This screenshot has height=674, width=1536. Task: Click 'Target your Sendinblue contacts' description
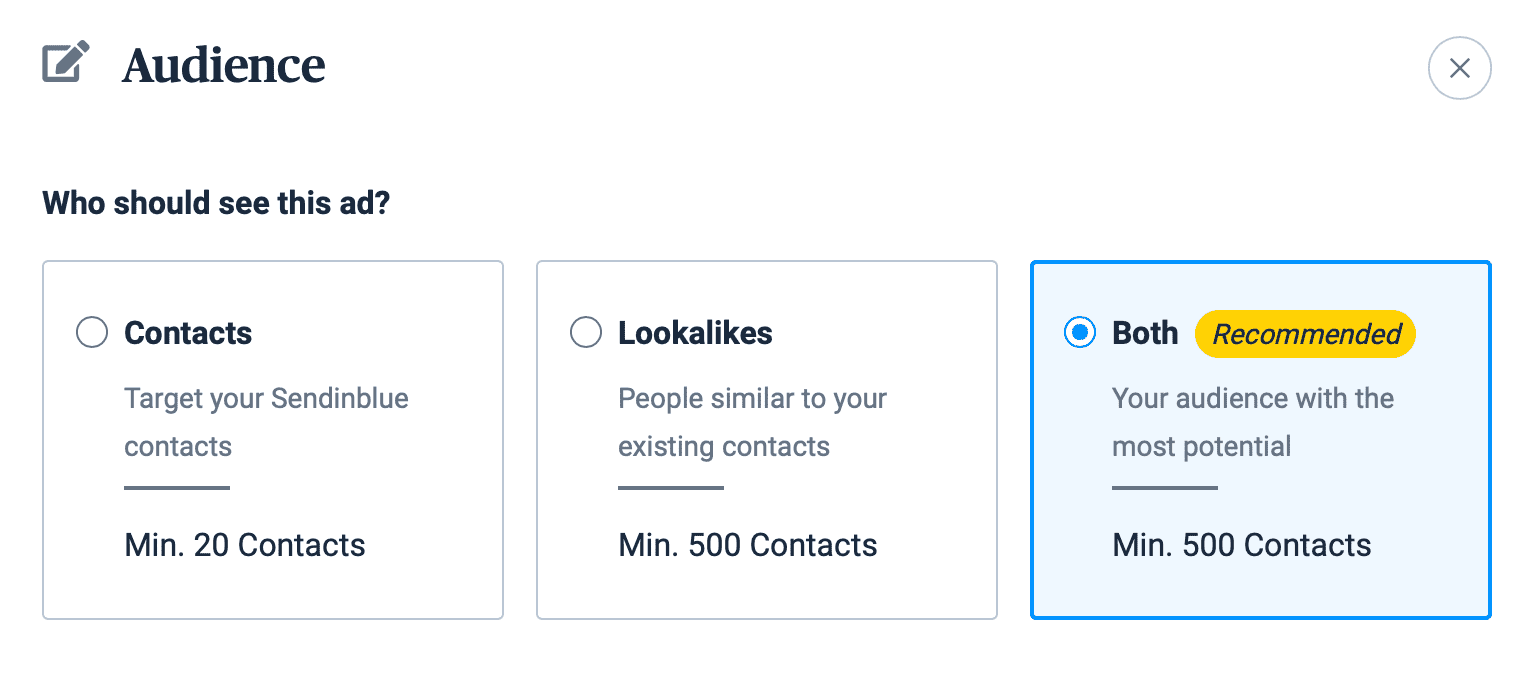pos(266,422)
